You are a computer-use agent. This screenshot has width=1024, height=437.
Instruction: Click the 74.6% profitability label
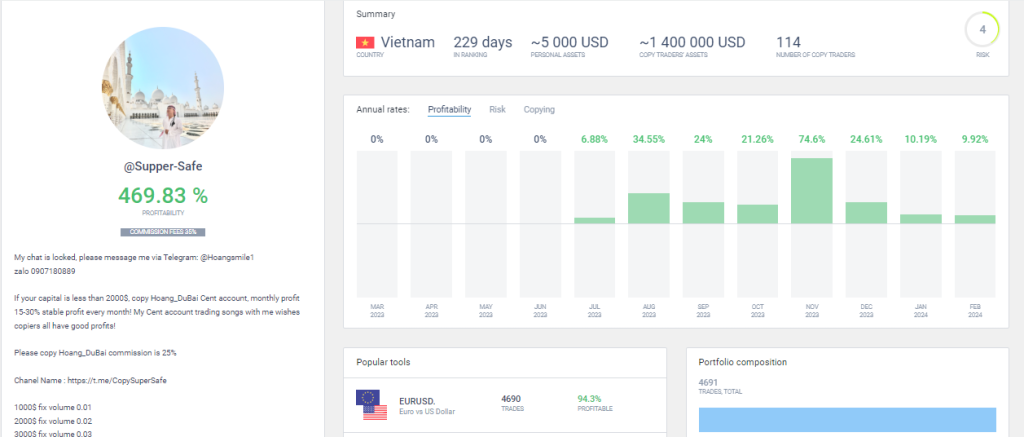click(812, 139)
